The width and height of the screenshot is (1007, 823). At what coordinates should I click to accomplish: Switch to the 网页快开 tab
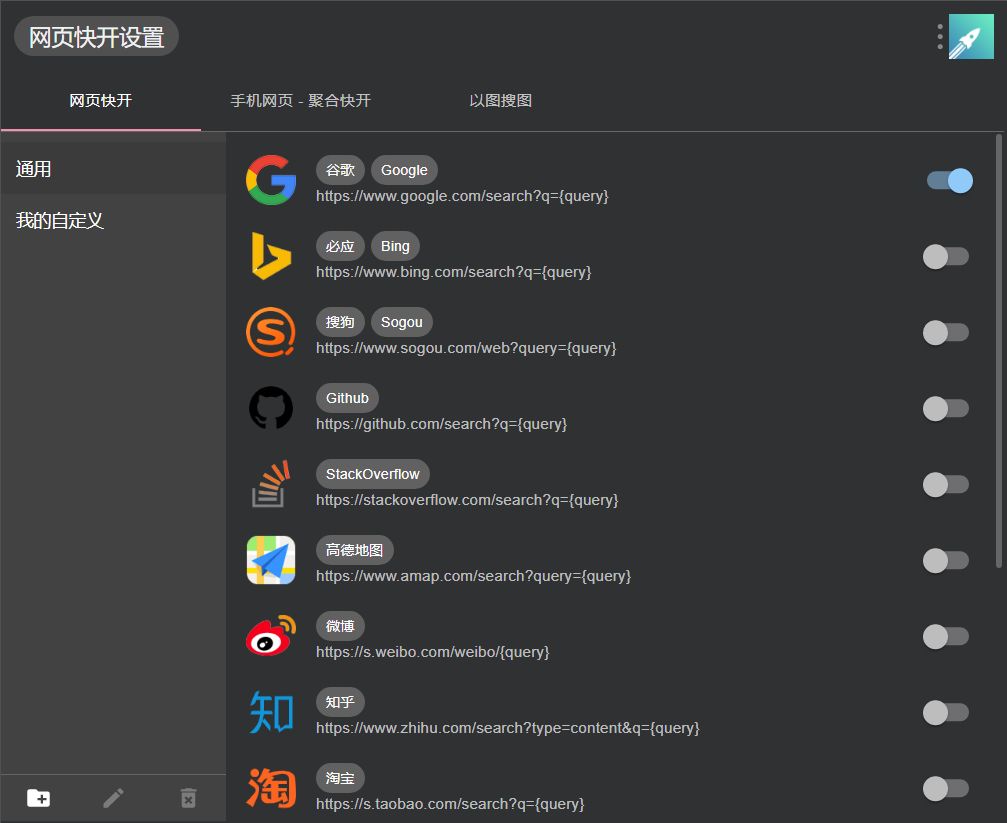[101, 101]
